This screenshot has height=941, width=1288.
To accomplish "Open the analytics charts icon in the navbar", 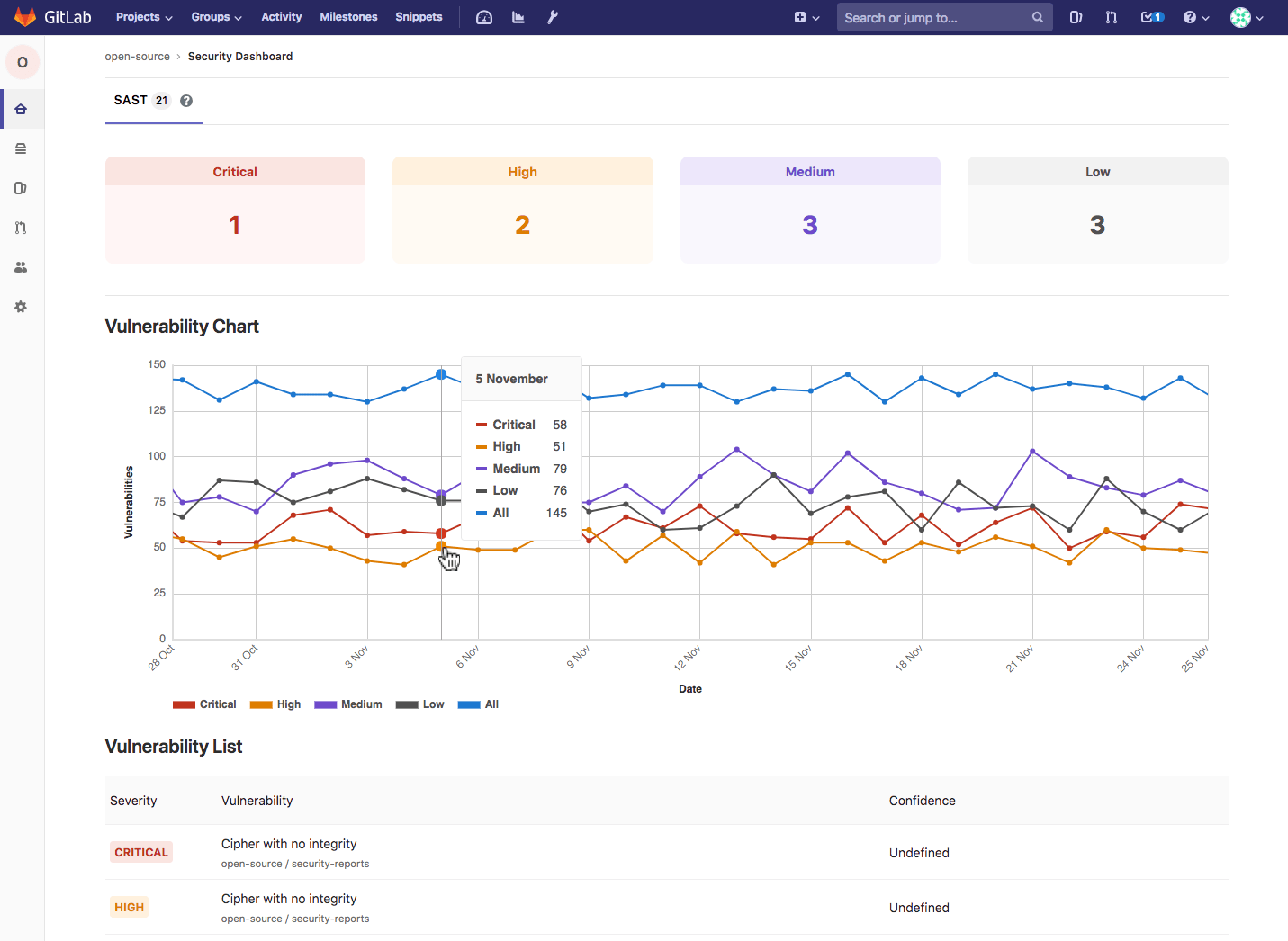I will (518, 17).
